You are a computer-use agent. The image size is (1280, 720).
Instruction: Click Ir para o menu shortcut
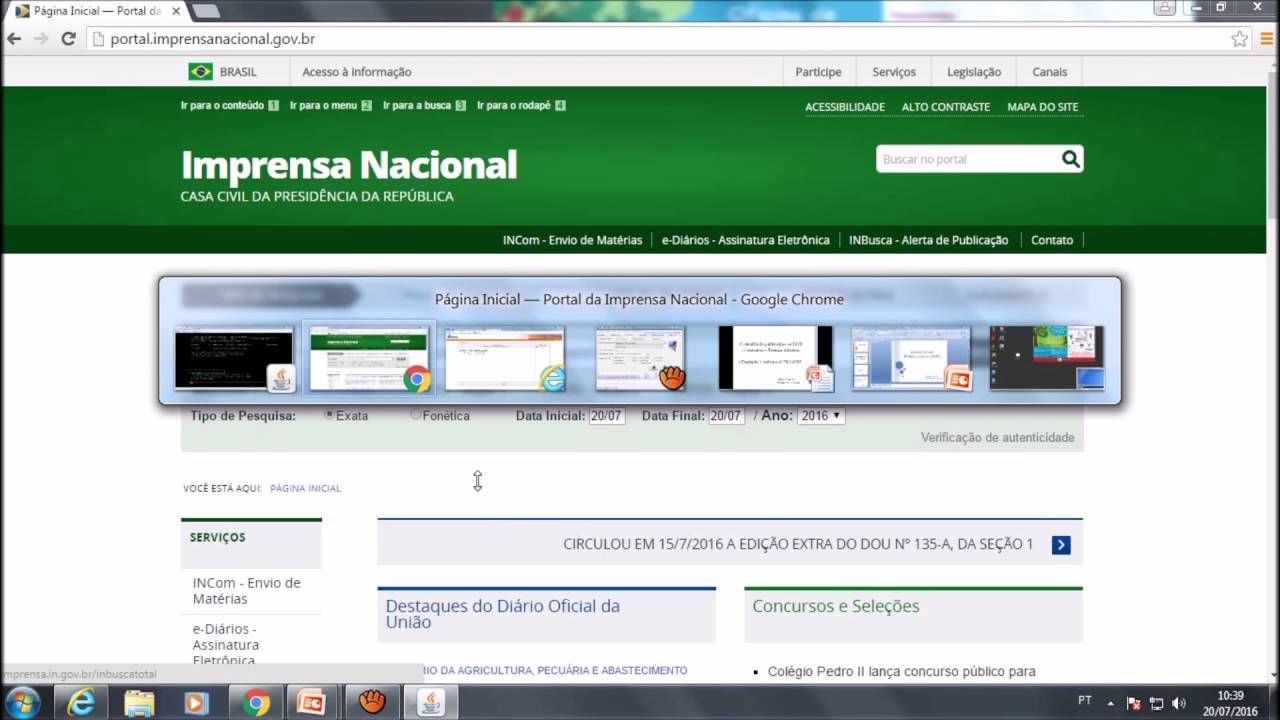point(331,105)
